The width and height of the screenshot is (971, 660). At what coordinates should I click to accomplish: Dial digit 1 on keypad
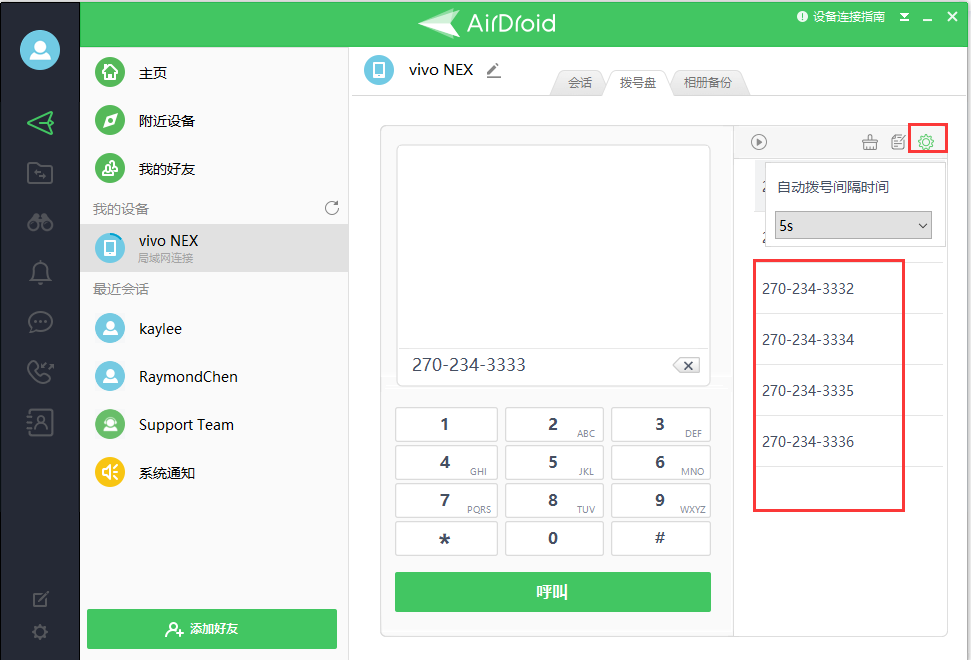(446, 425)
